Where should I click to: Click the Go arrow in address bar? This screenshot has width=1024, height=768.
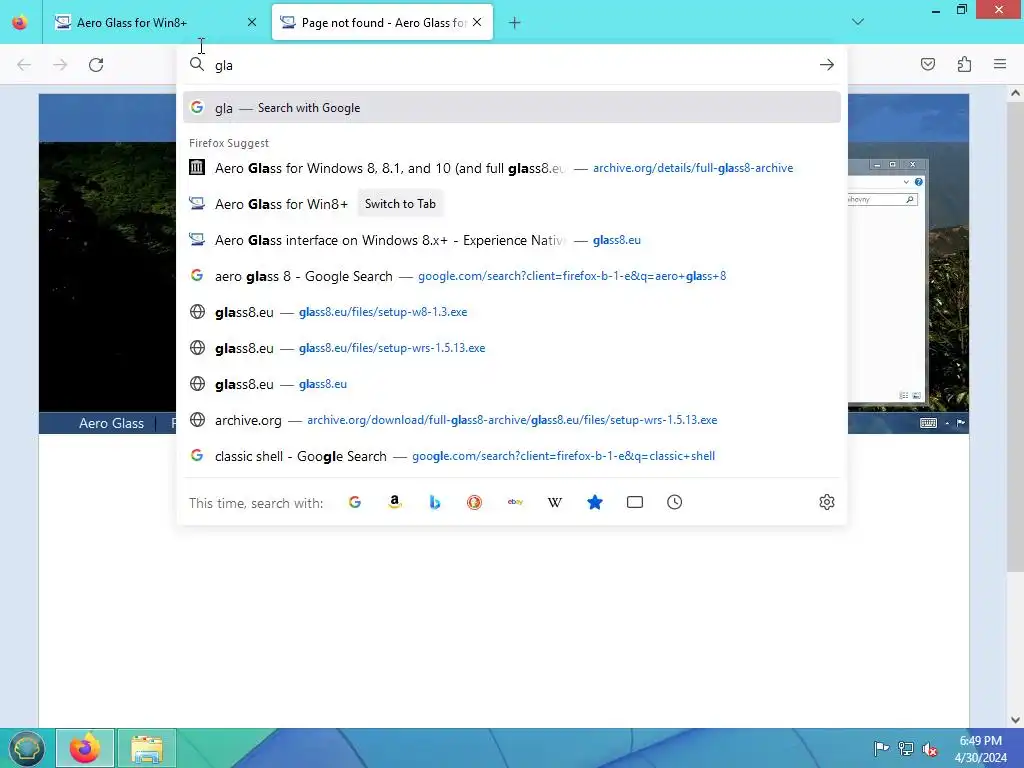[x=827, y=65]
